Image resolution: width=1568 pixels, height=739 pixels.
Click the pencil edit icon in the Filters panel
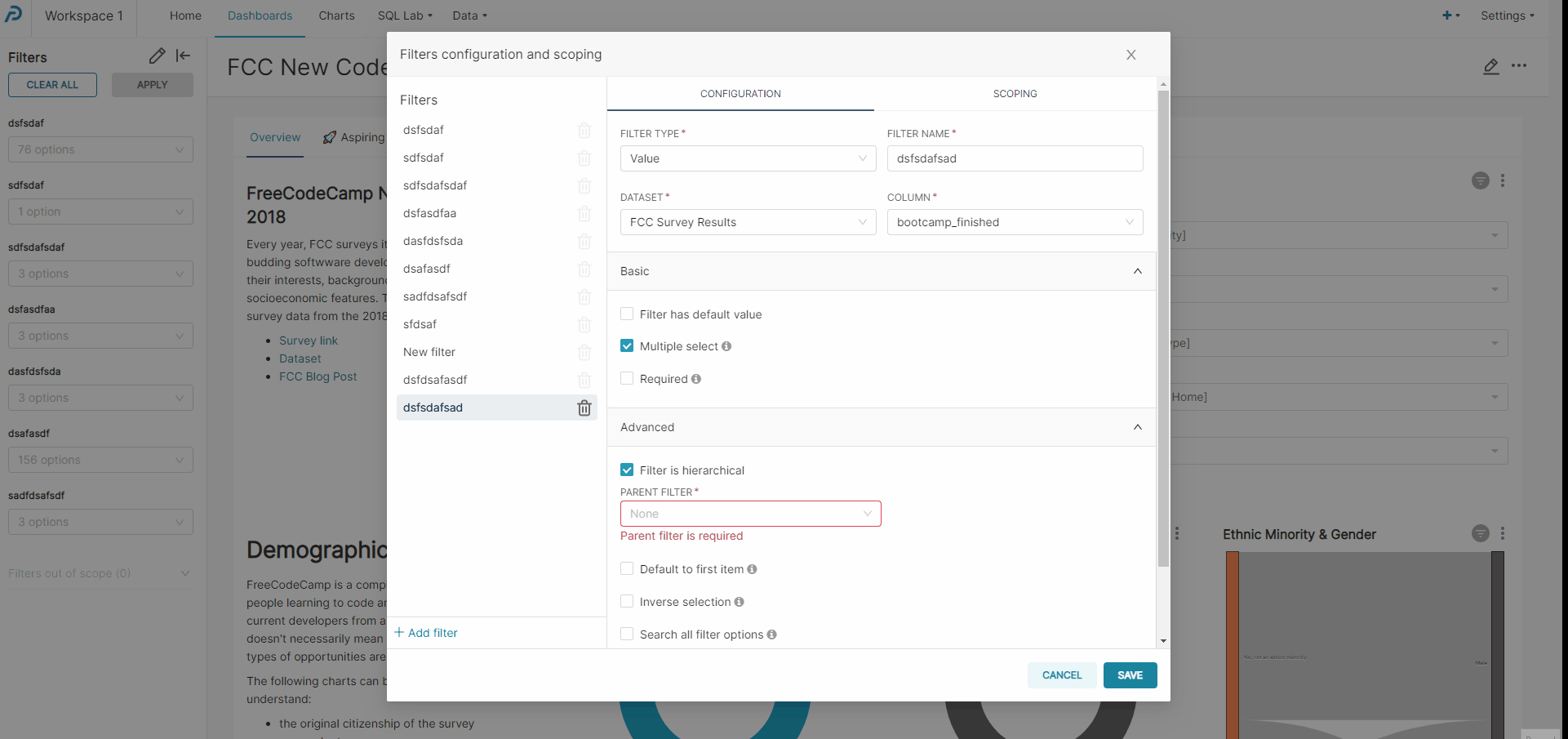click(x=158, y=56)
